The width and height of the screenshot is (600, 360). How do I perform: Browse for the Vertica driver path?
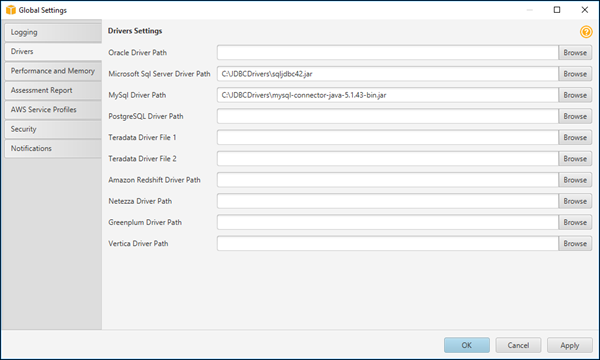tap(575, 244)
